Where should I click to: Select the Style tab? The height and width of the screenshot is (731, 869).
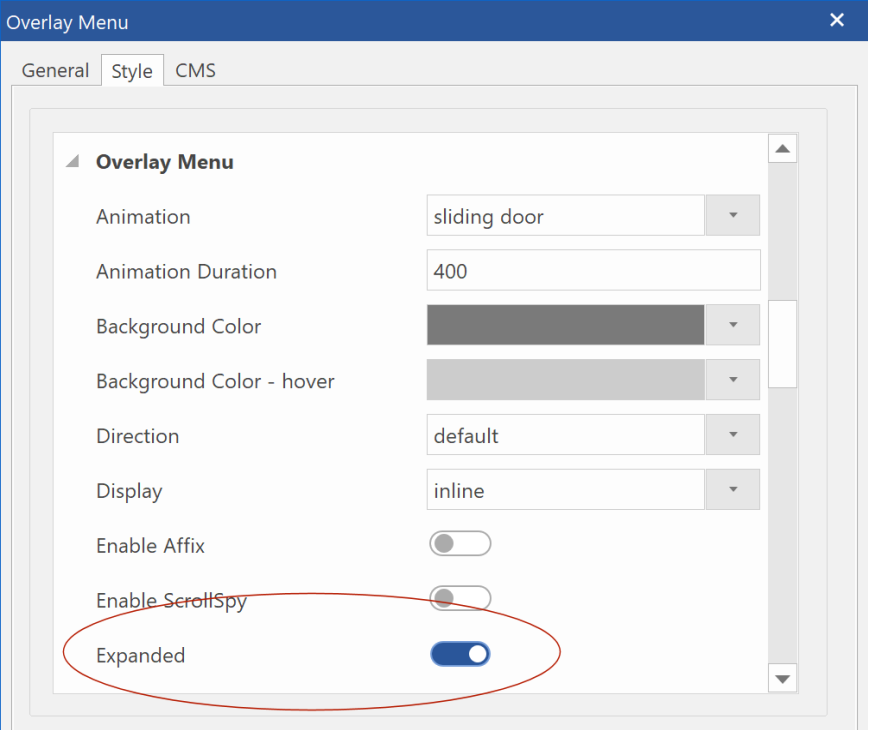pyautogui.click(x=132, y=71)
